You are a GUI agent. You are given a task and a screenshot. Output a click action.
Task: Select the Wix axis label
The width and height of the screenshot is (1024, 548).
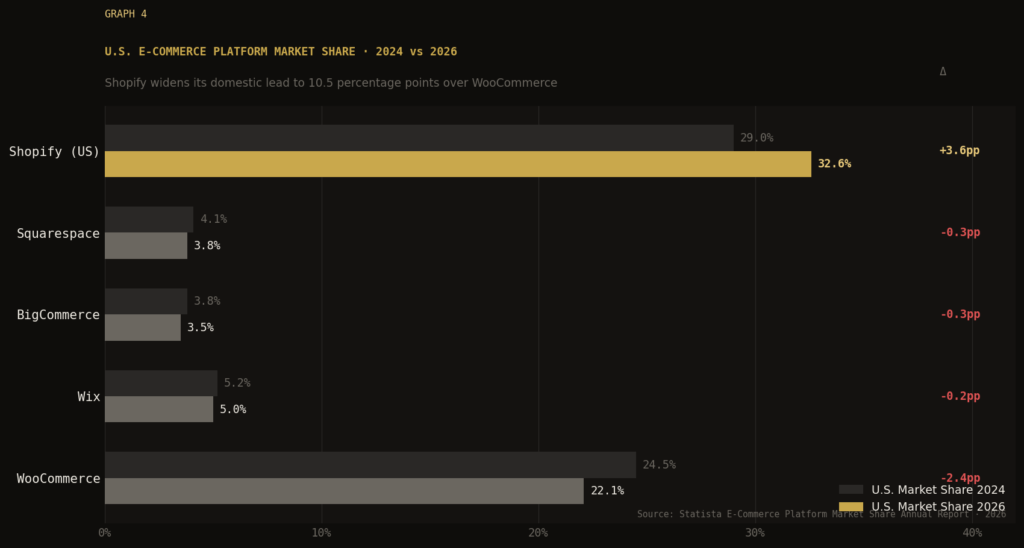(89, 396)
